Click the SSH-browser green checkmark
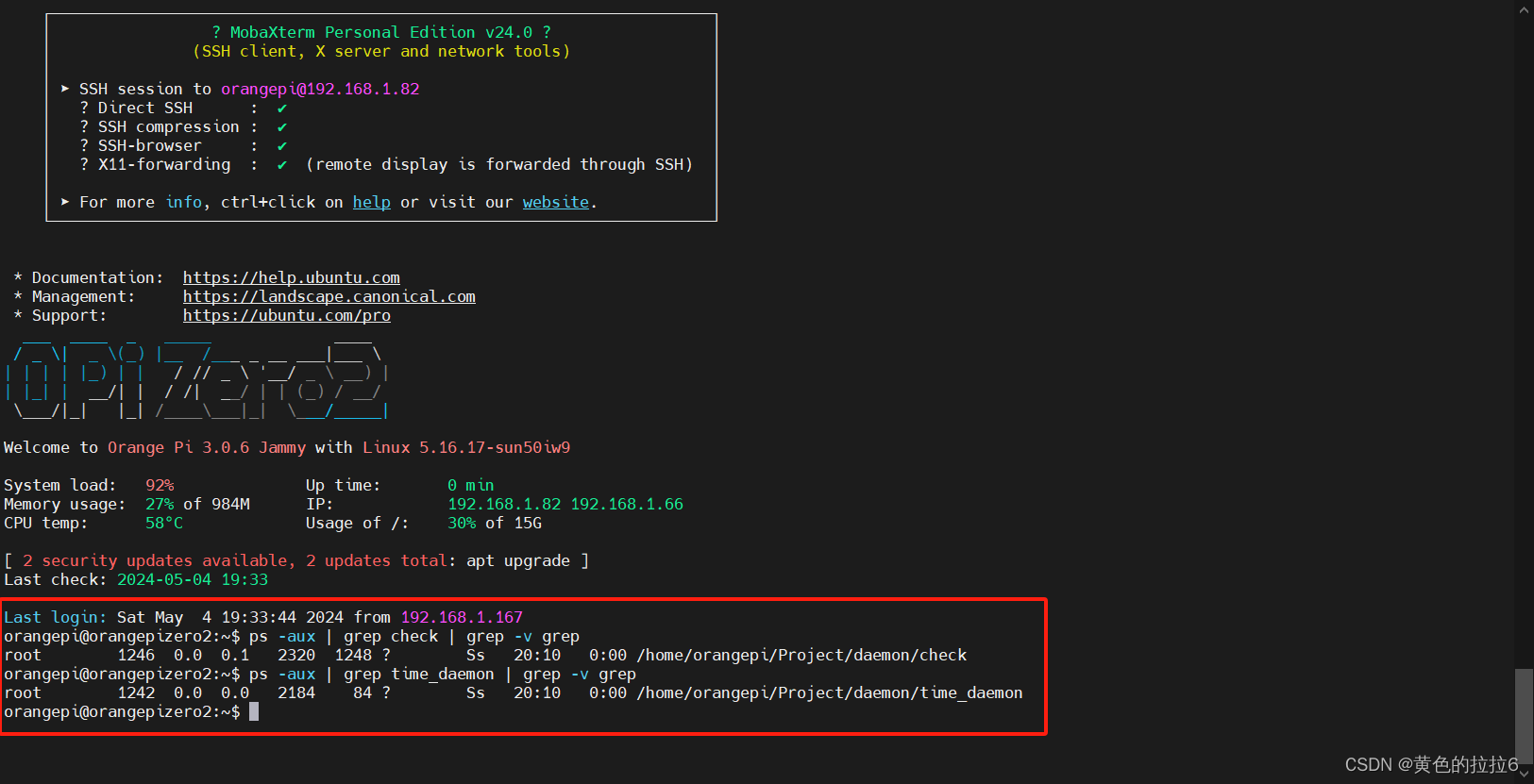Image resolution: width=1534 pixels, height=784 pixels. 281,145
